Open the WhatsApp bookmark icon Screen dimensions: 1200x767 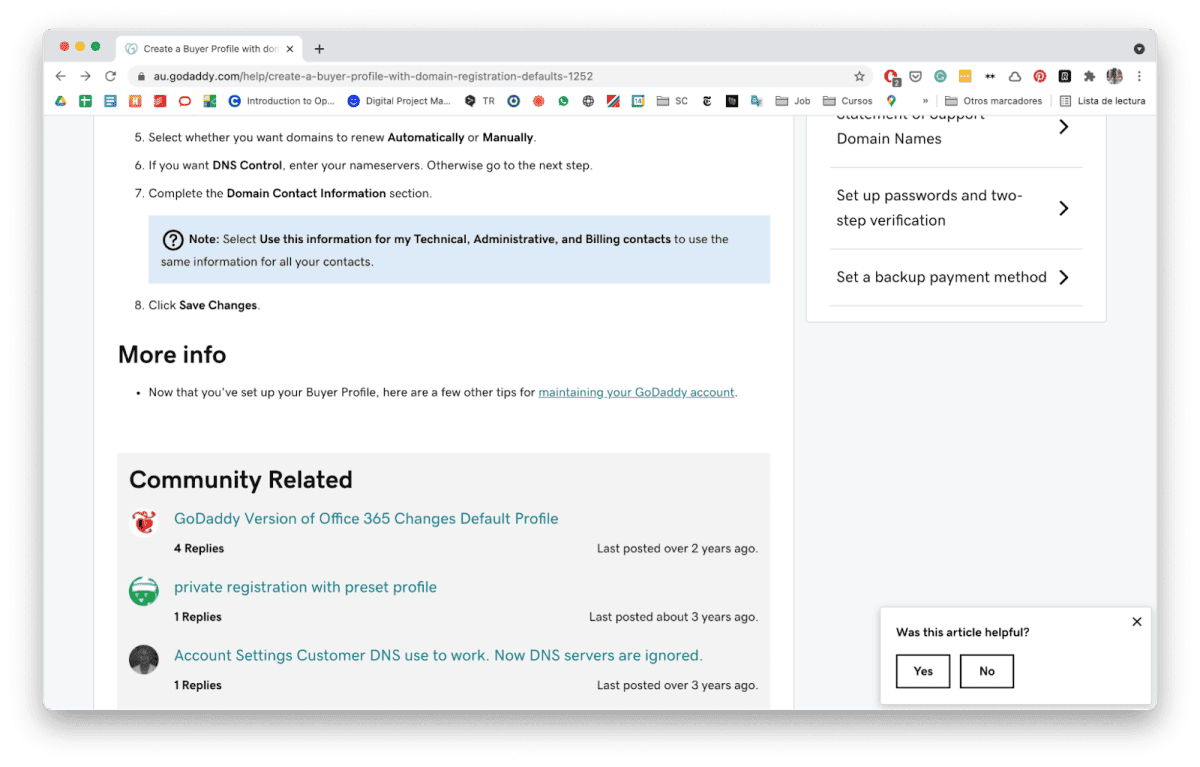click(x=563, y=101)
